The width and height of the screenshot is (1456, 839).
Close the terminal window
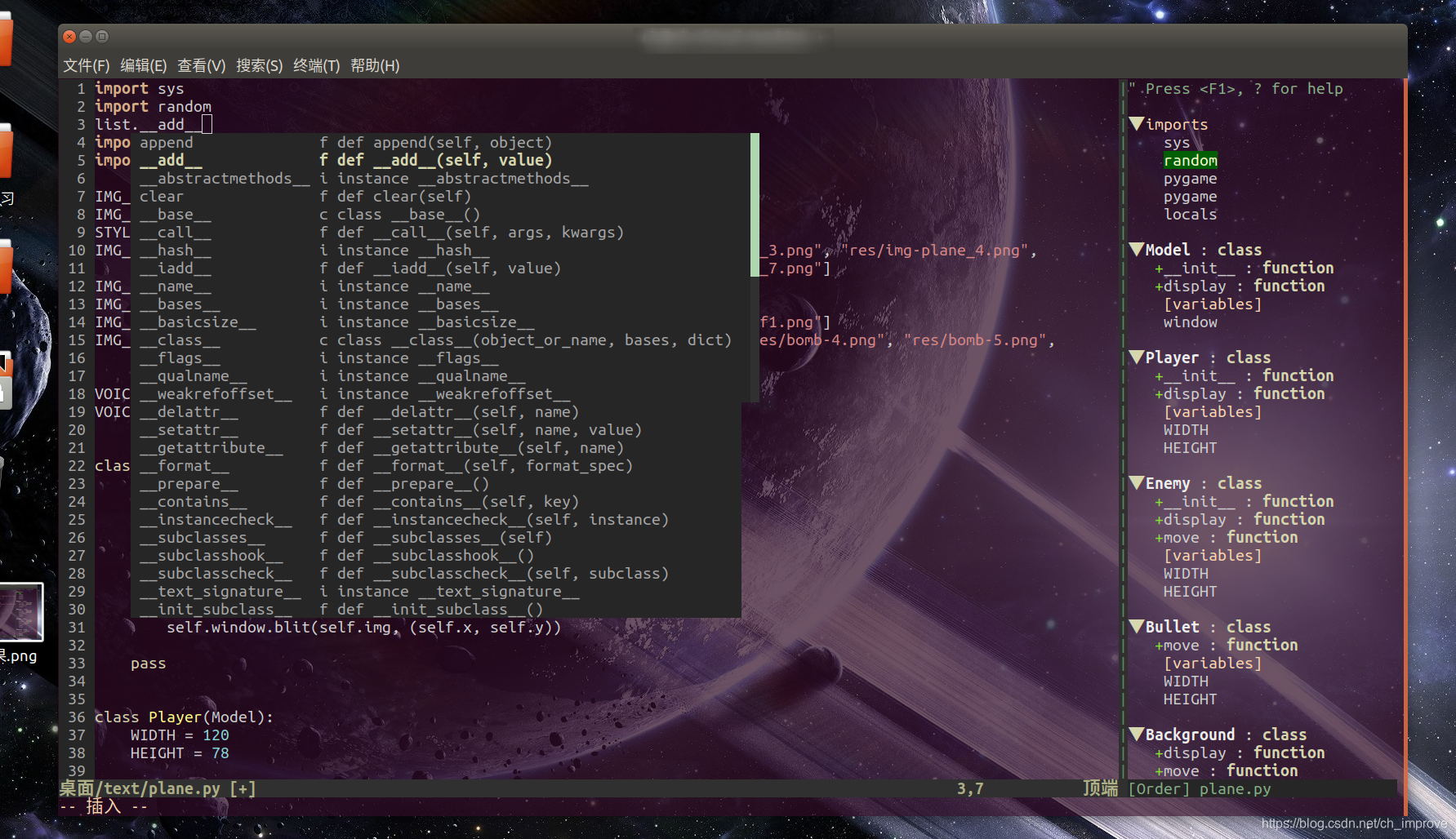(69, 36)
